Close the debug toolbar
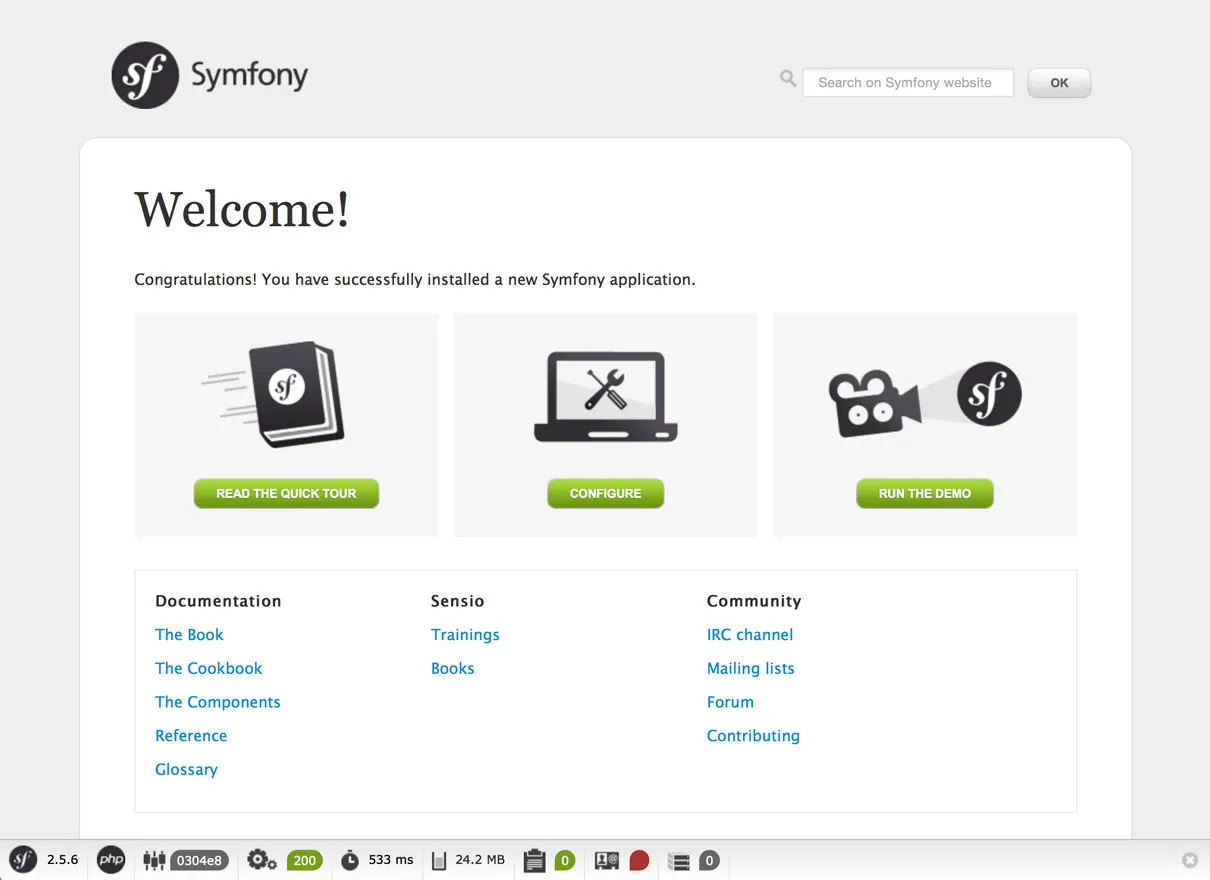The image size is (1210, 880). pos(1190,860)
